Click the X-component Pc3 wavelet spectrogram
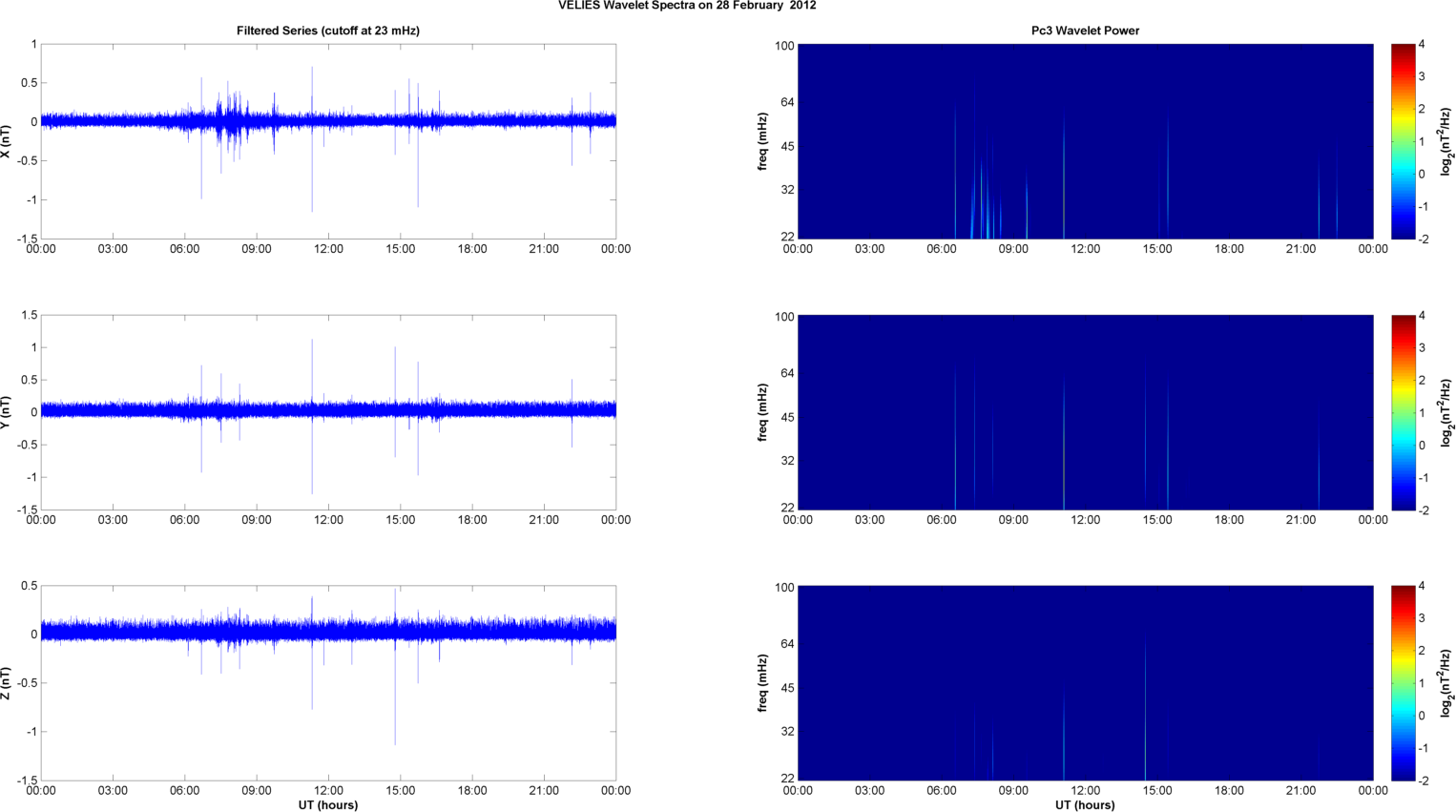The width and height of the screenshot is (1456, 812). pyautogui.click(x=1085, y=141)
